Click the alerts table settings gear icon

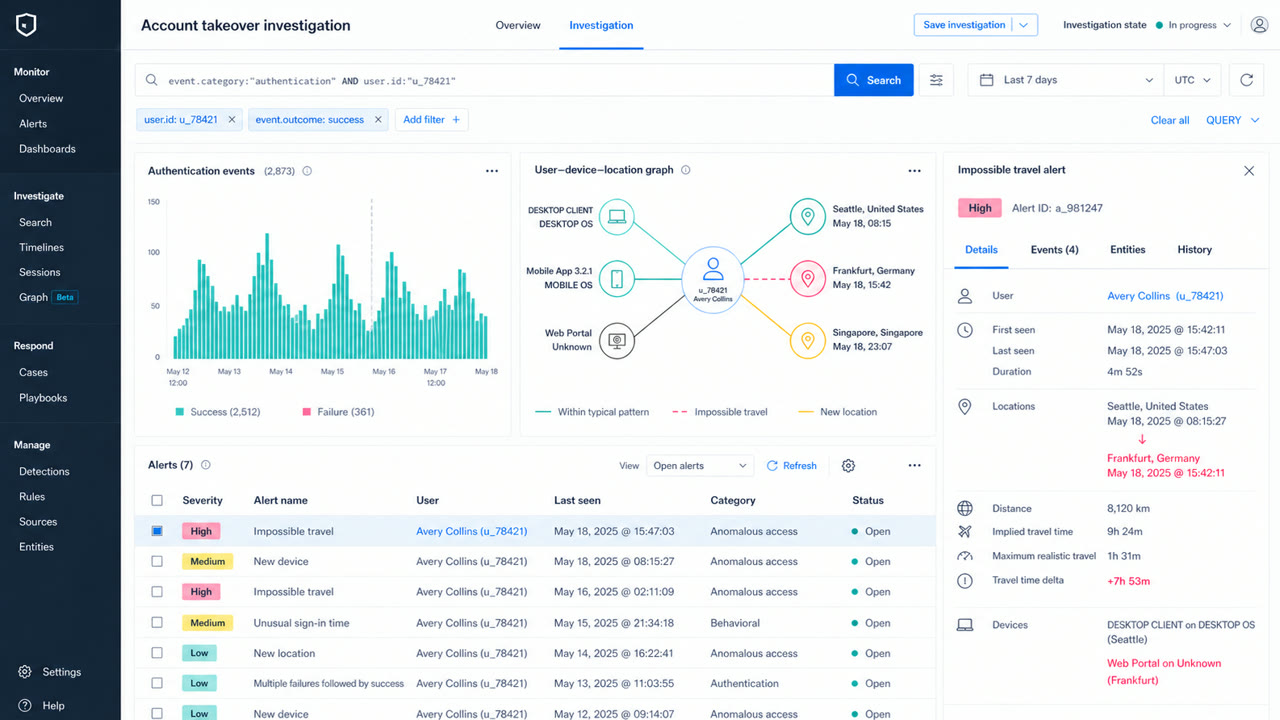tap(848, 466)
